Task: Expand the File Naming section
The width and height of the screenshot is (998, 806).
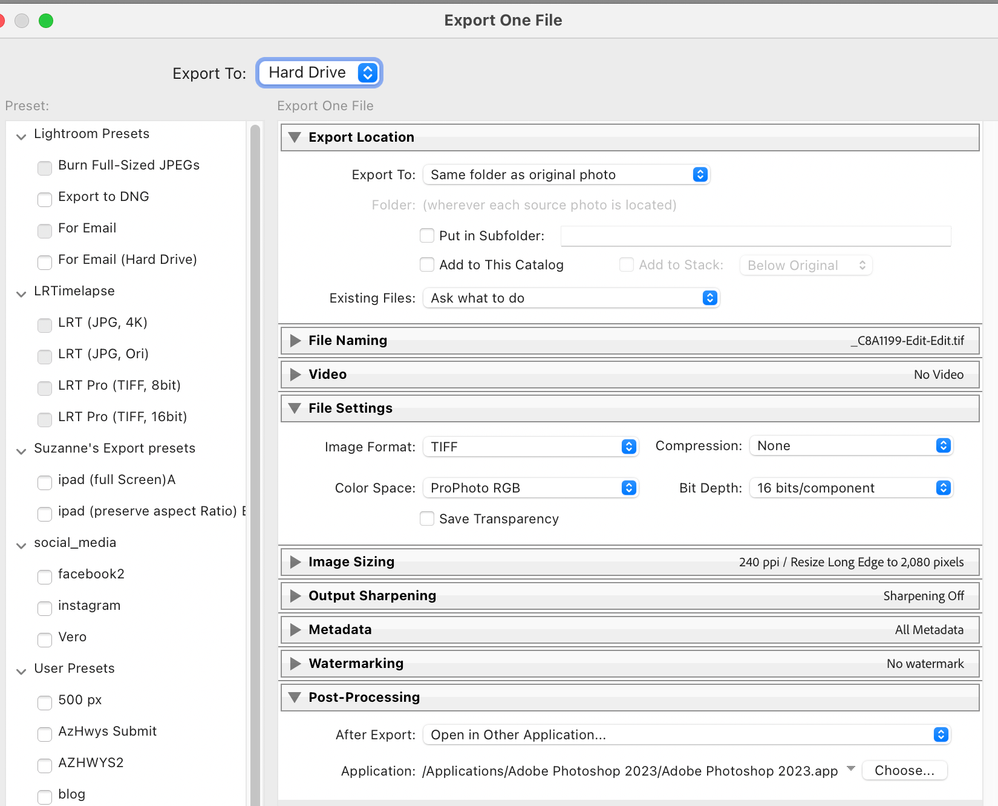Action: [295, 341]
